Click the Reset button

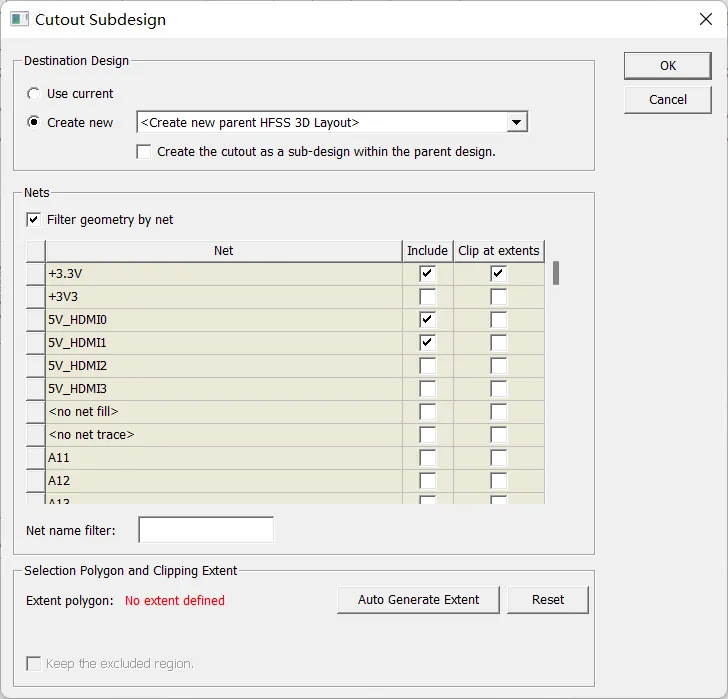(x=548, y=600)
